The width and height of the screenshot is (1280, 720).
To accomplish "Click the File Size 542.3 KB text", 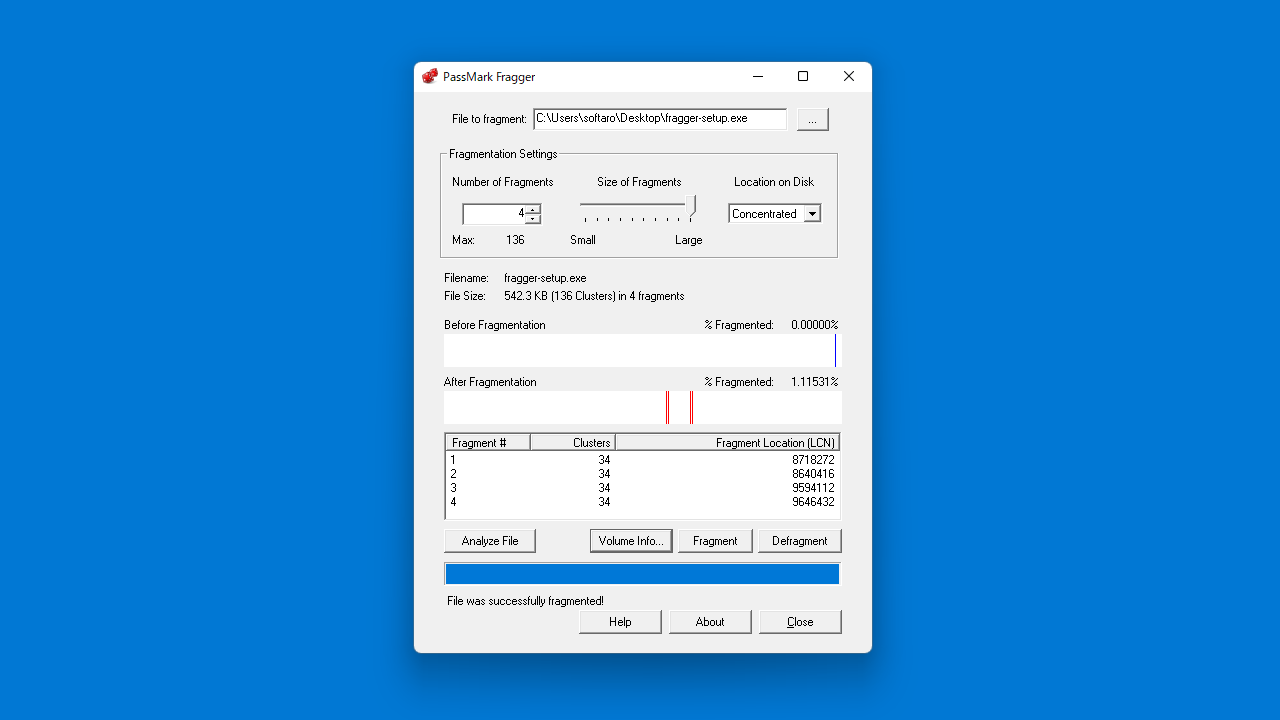I will (x=594, y=296).
